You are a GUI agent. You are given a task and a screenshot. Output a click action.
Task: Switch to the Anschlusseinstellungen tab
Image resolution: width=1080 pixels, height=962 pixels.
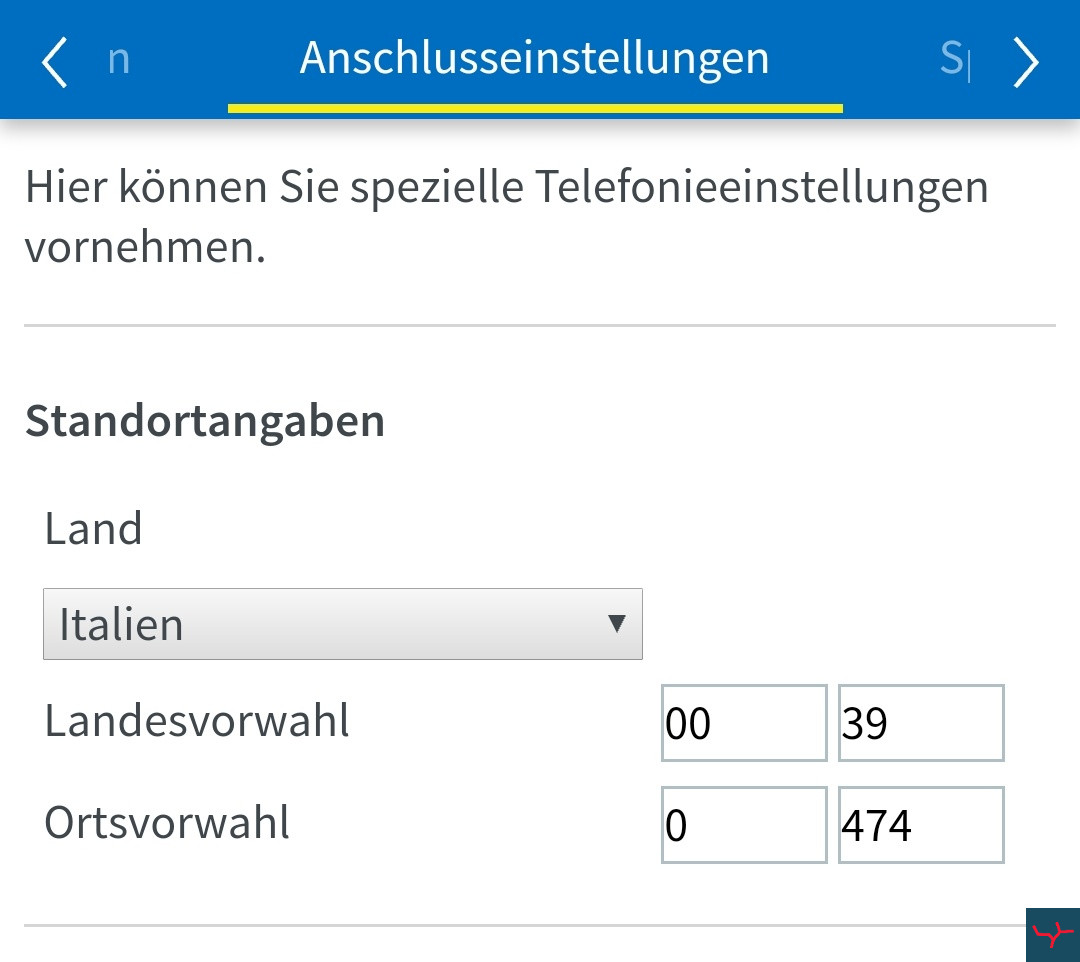point(534,57)
